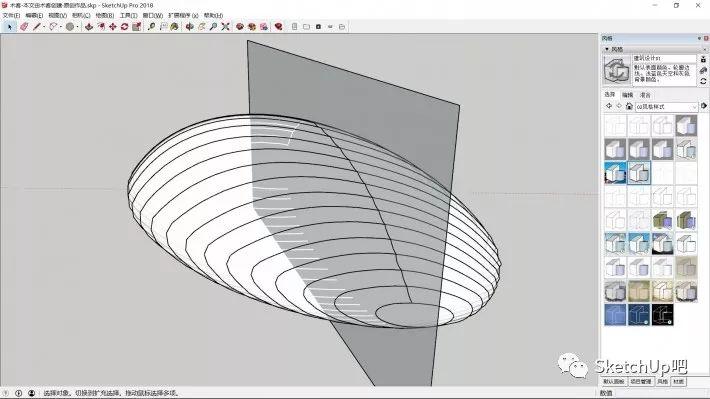The height and width of the screenshot is (399, 710).
Task: Click the Zoom Extents toolbar icon
Action: [225, 27]
